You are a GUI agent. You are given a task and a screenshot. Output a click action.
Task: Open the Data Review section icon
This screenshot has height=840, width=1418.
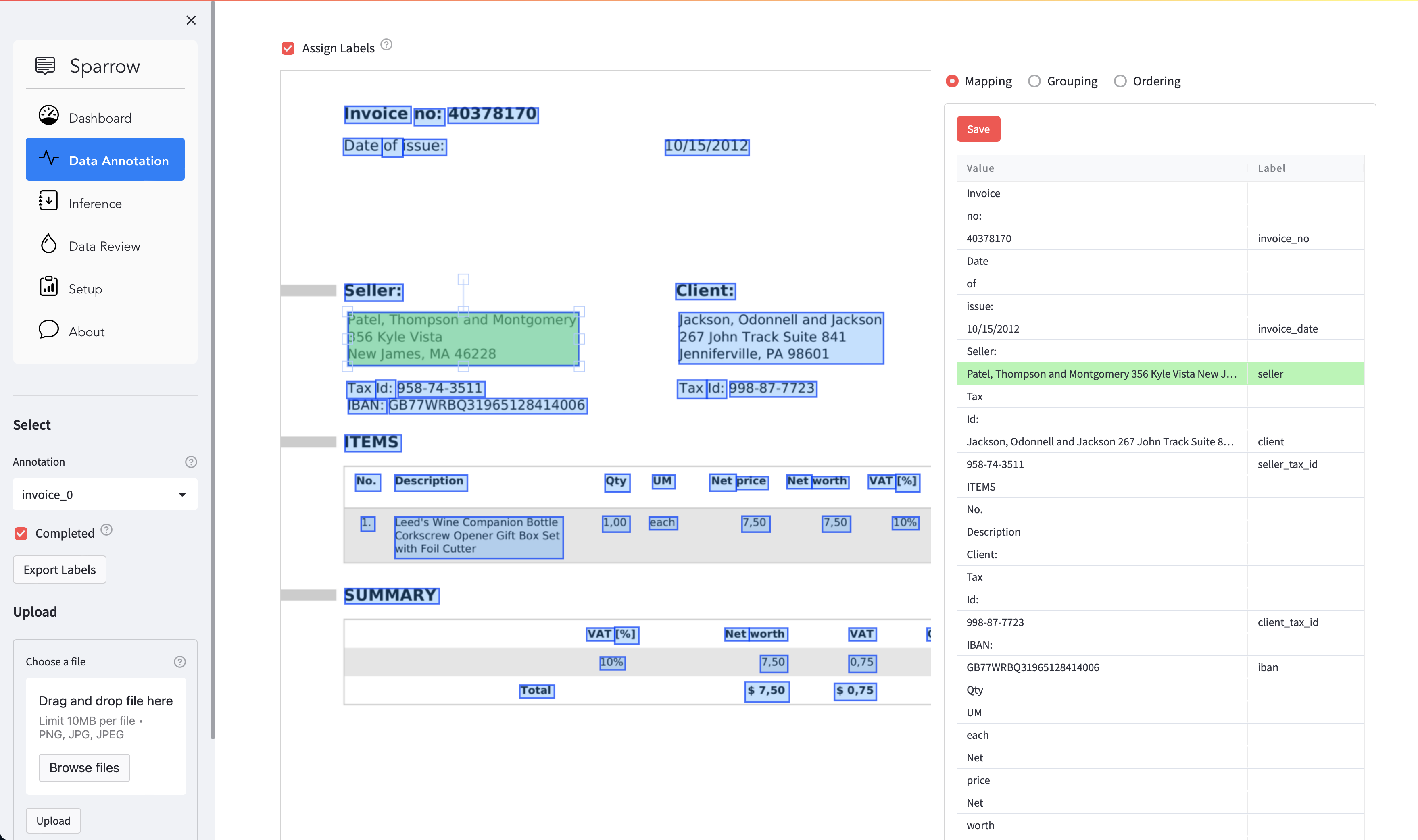tap(47, 245)
